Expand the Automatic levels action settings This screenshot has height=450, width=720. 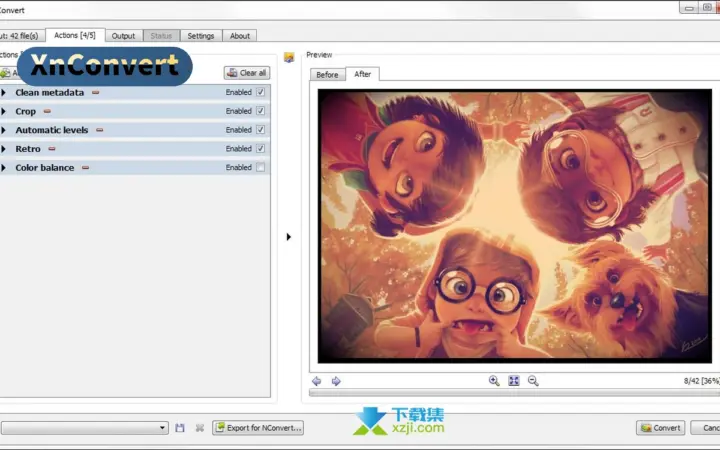pyautogui.click(x=4, y=130)
